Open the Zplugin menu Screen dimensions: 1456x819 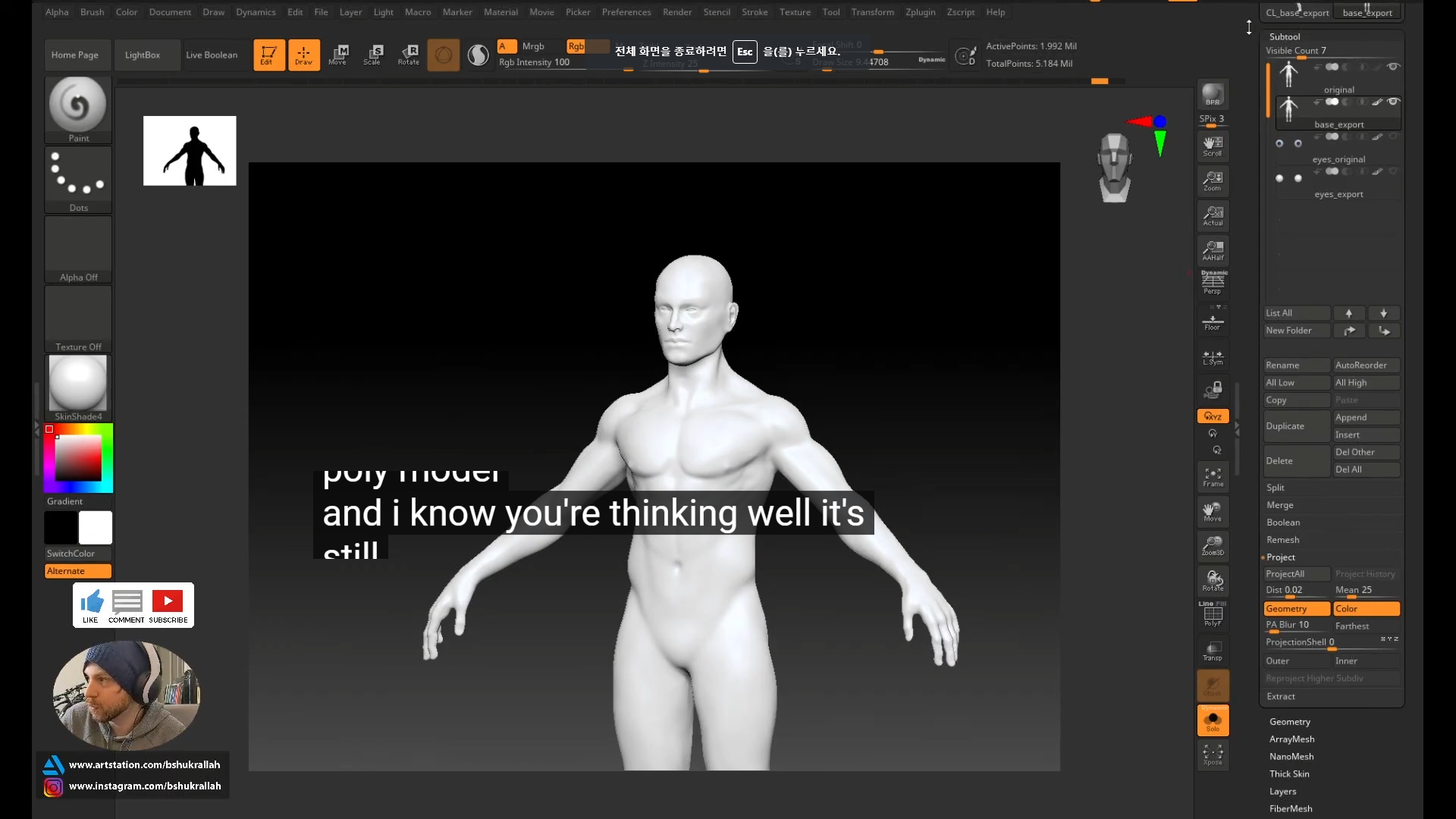click(920, 12)
